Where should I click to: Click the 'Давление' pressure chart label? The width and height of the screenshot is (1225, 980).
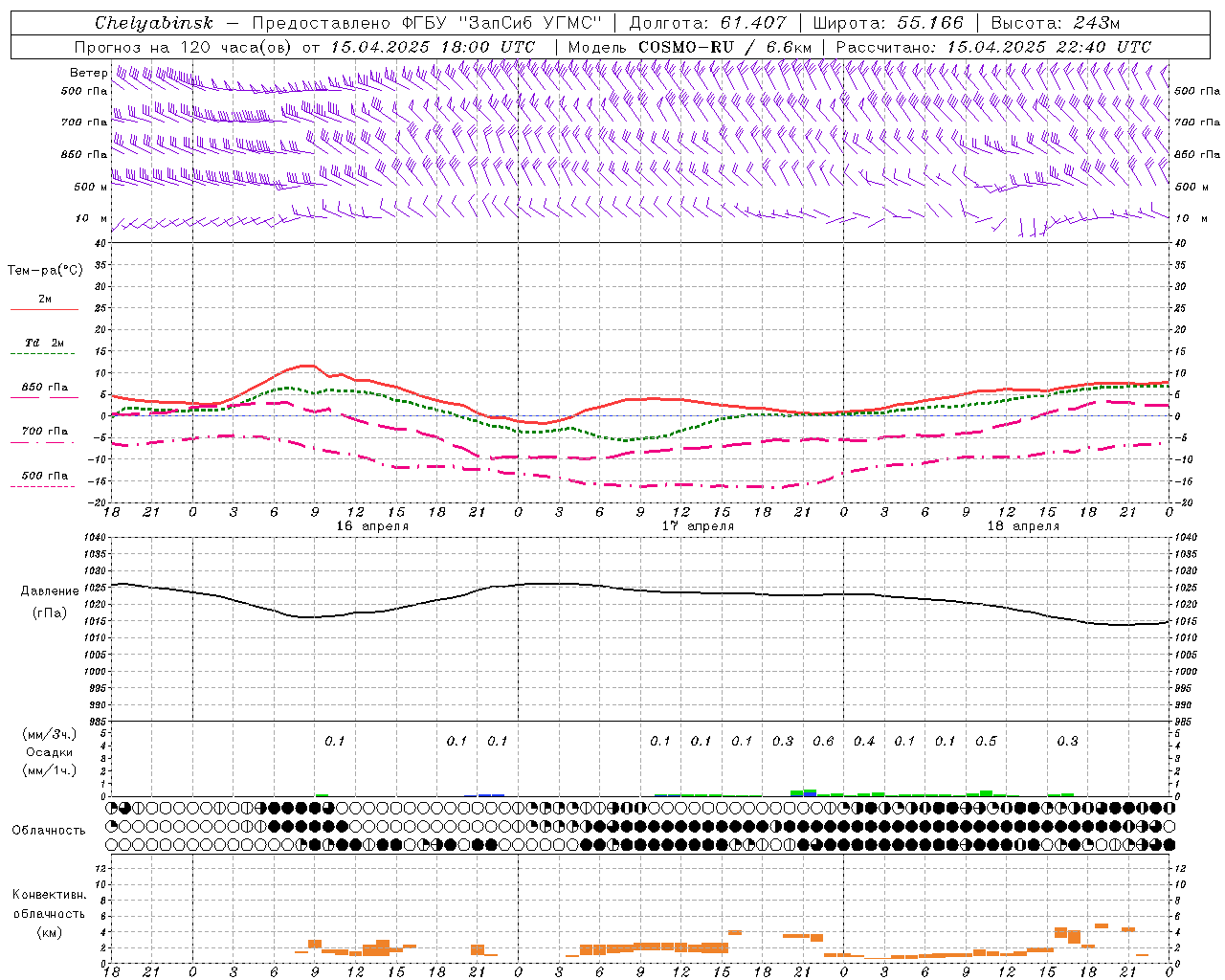[50, 591]
